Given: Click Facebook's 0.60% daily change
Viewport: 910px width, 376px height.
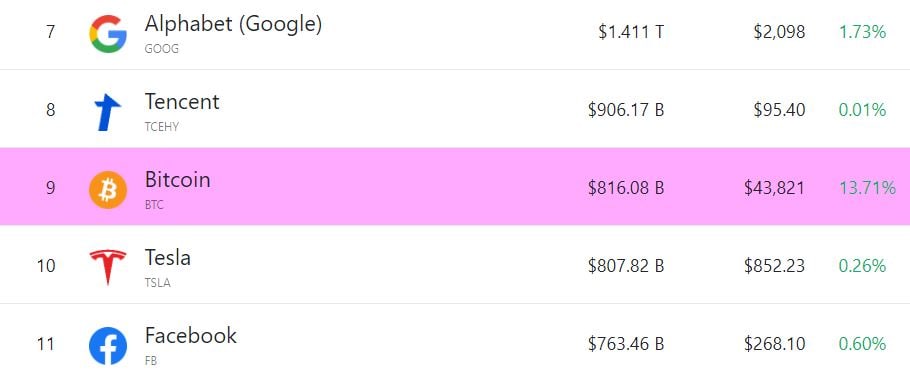Looking at the screenshot, I should pos(862,344).
